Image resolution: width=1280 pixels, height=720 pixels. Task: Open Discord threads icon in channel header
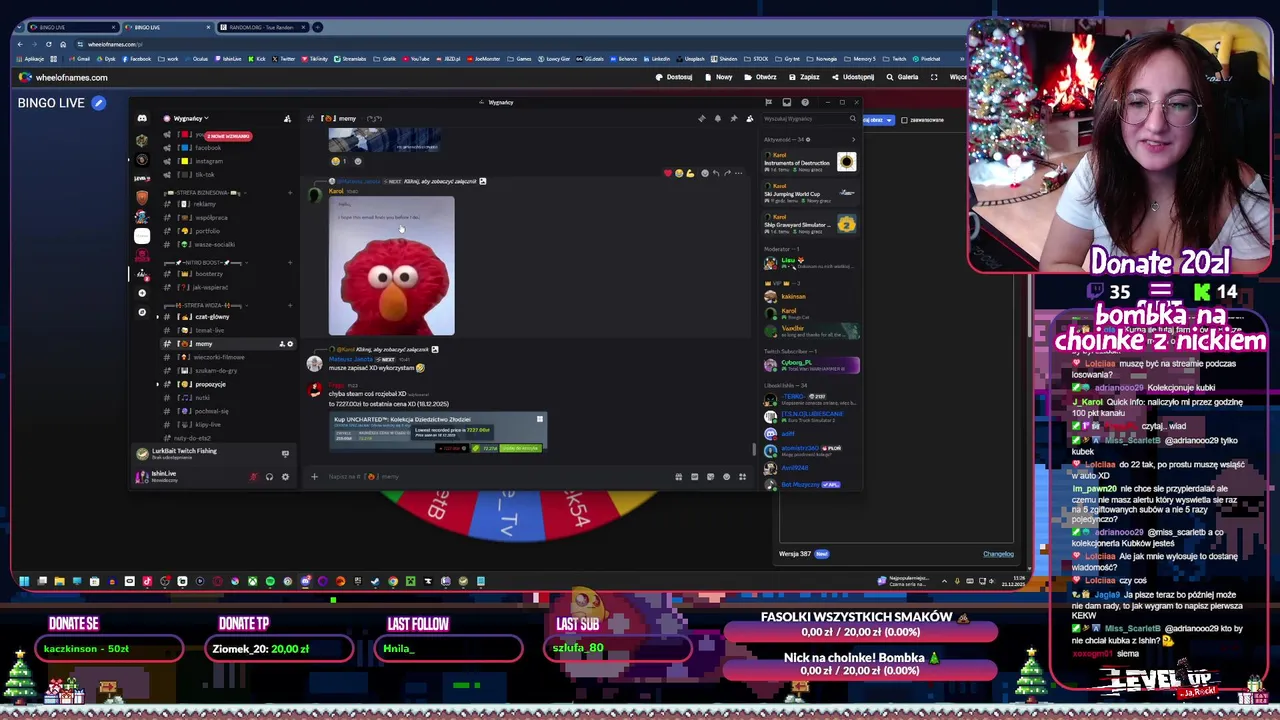pos(701,118)
